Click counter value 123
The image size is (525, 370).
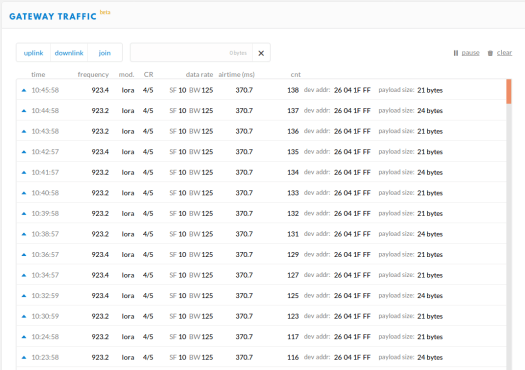[x=293, y=316]
